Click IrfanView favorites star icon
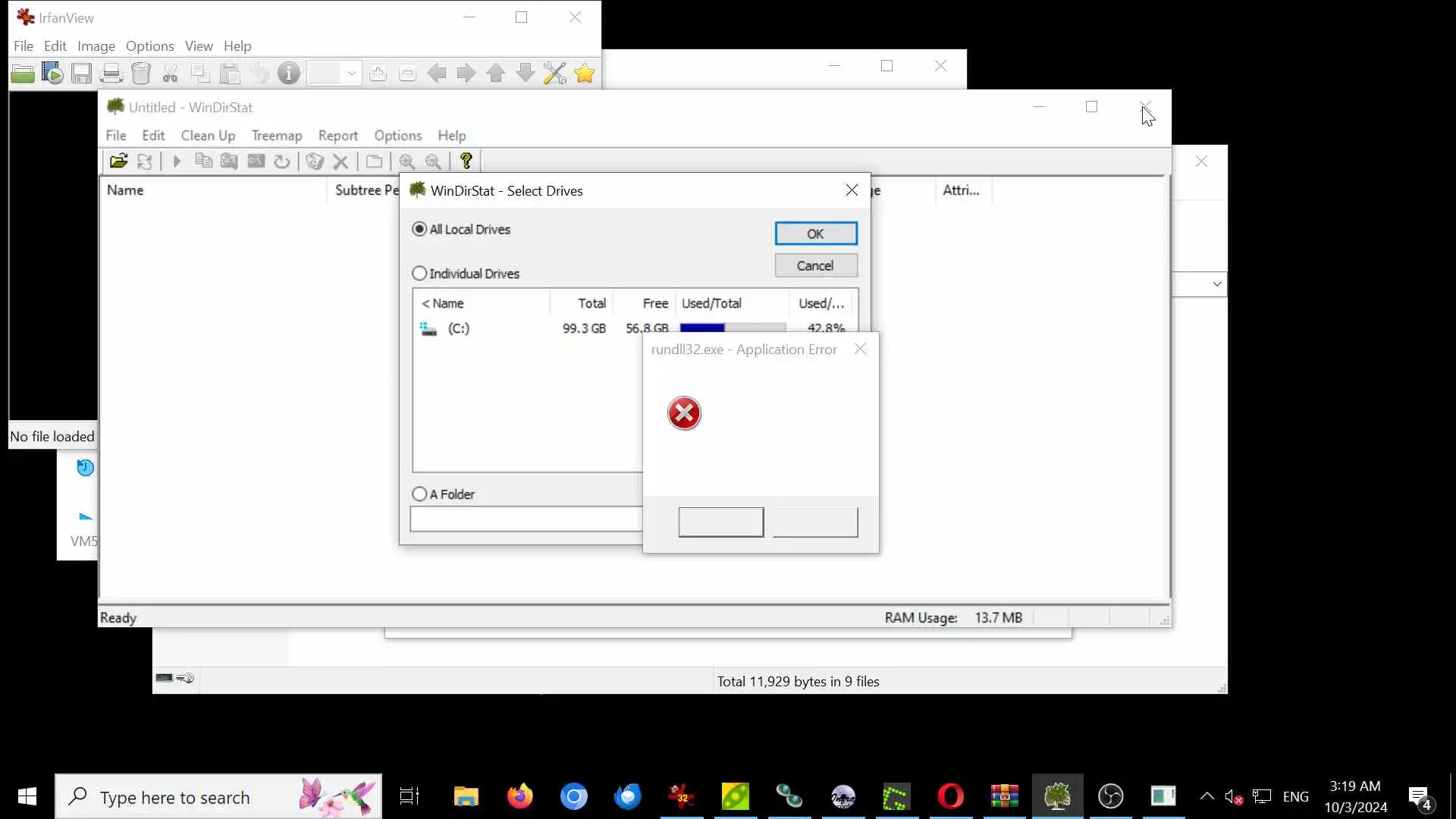The width and height of the screenshot is (1456, 819). point(585,74)
